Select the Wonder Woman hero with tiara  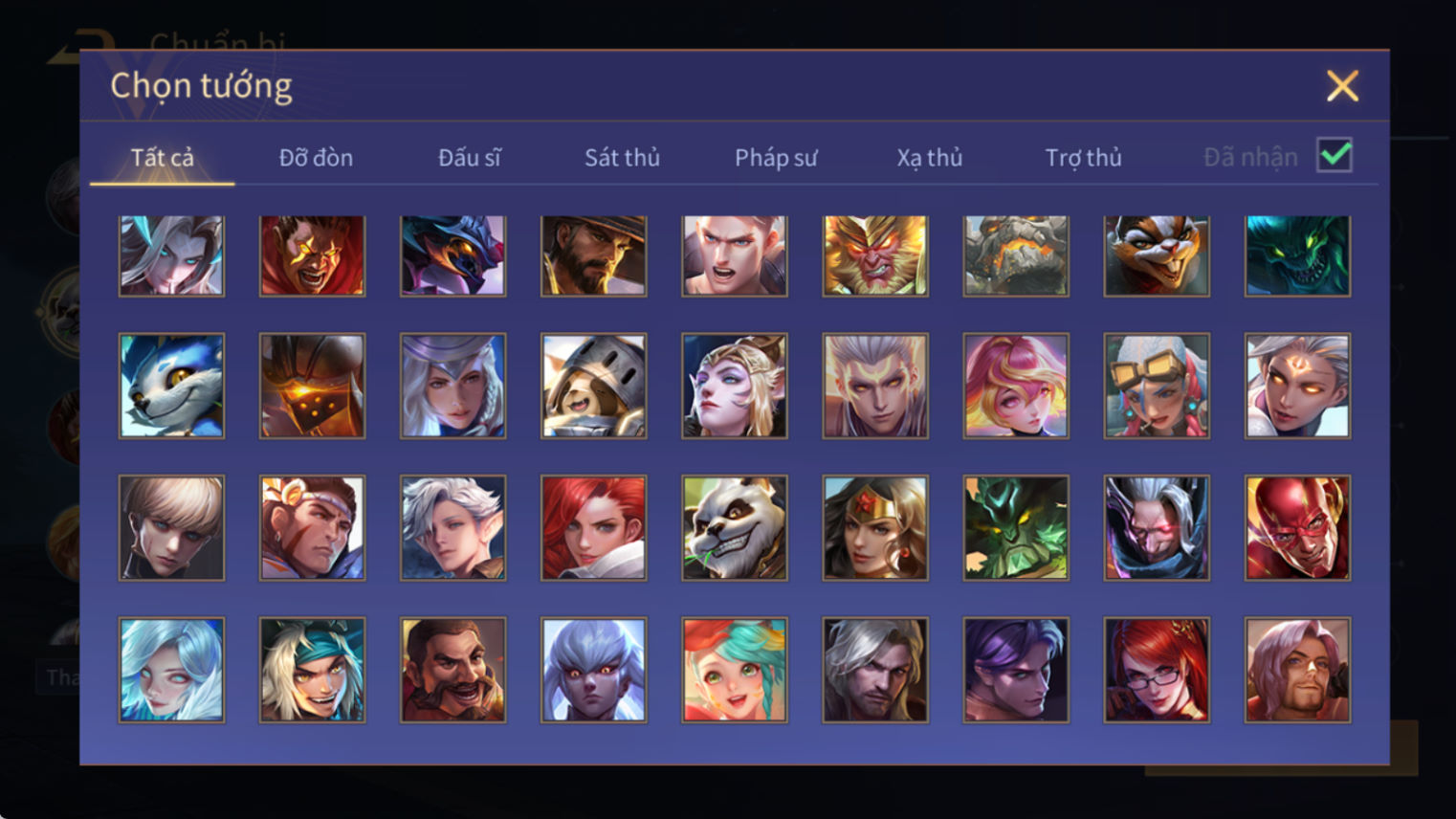(x=875, y=527)
